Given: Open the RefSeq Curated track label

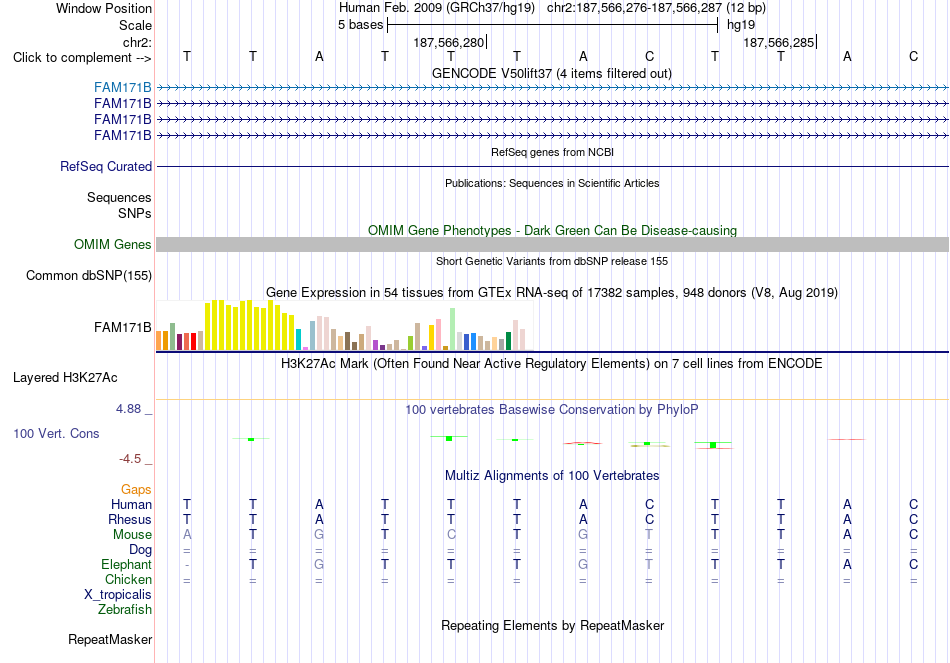Looking at the screenshot, I should pyautogui.click(x=105, y=166).
